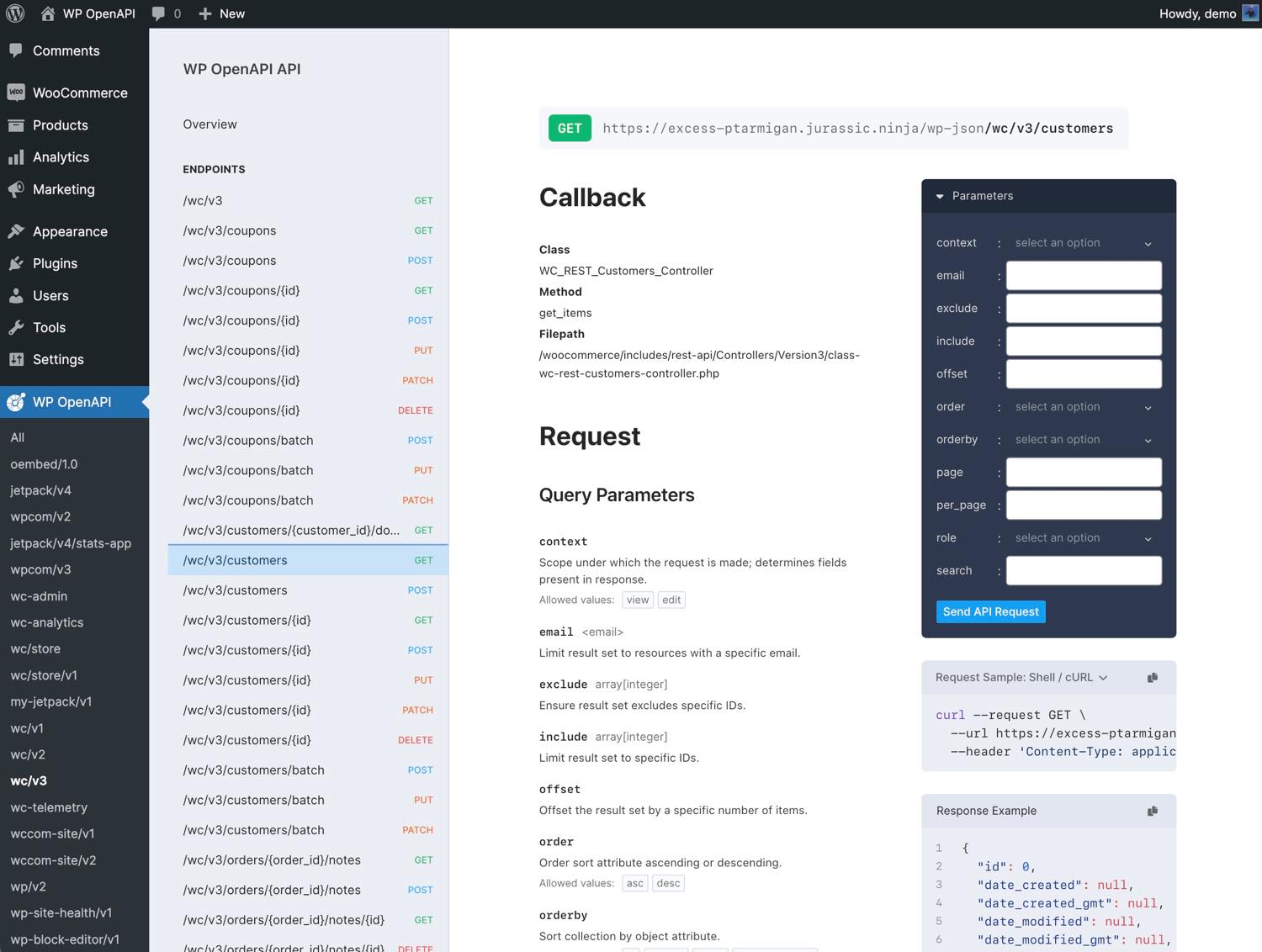Viewport: 1262px width, 952px height.
Task: Open the comments bubble icon in the admin bar
Action: (158, 13)
